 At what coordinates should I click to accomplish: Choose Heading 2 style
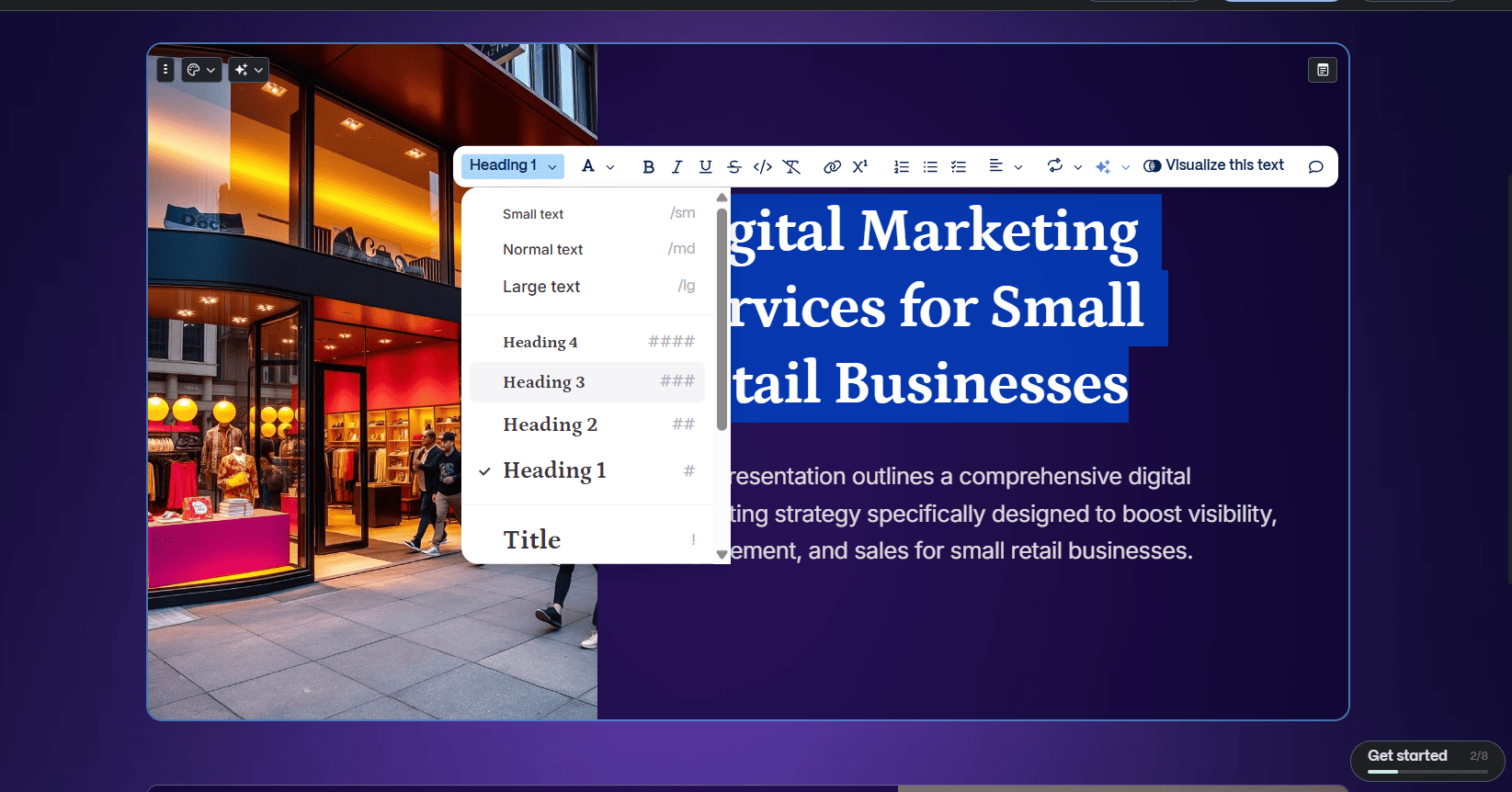587,424
